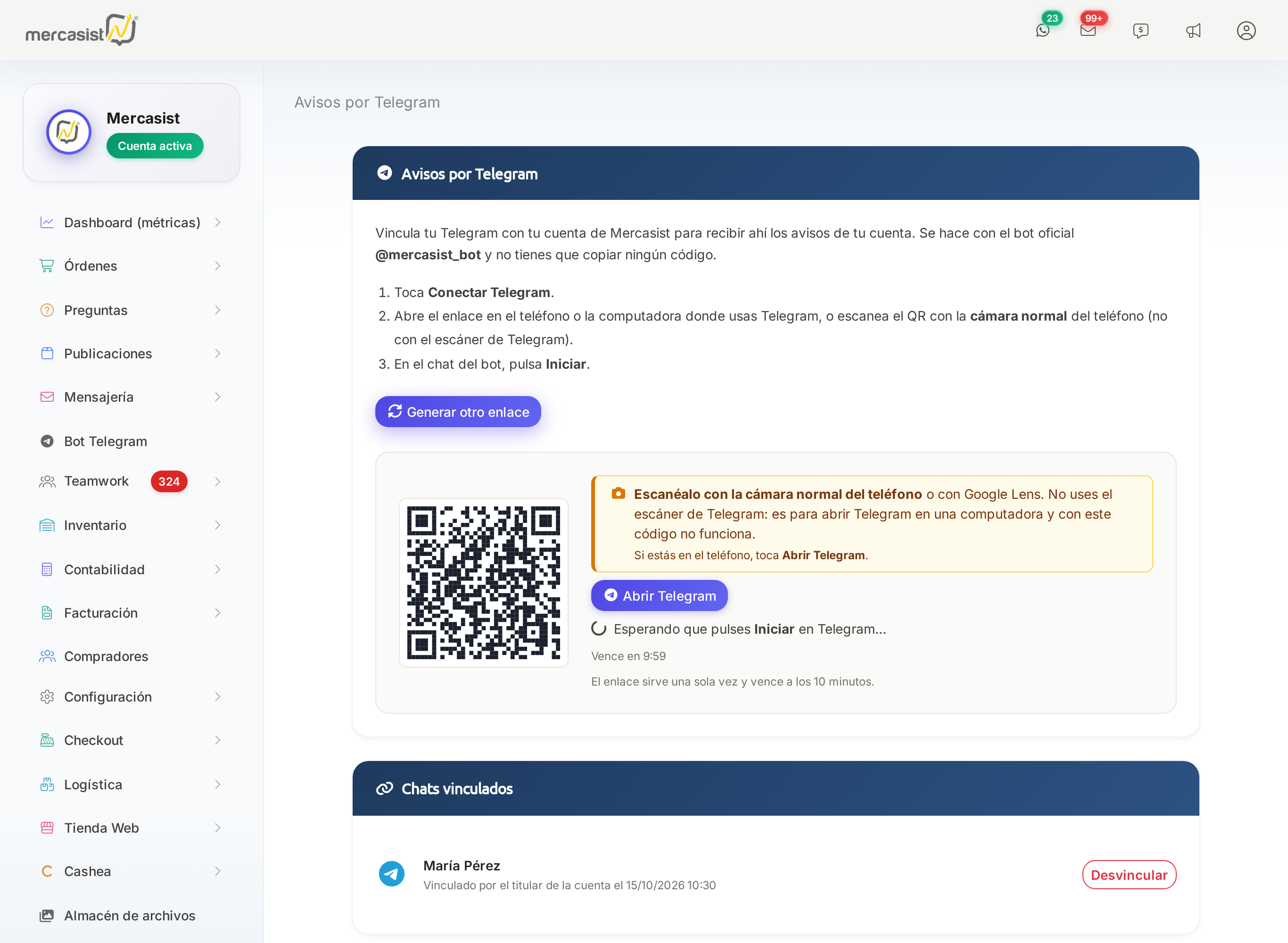Click the "Vence en 9:59" text

pos(628,656)
